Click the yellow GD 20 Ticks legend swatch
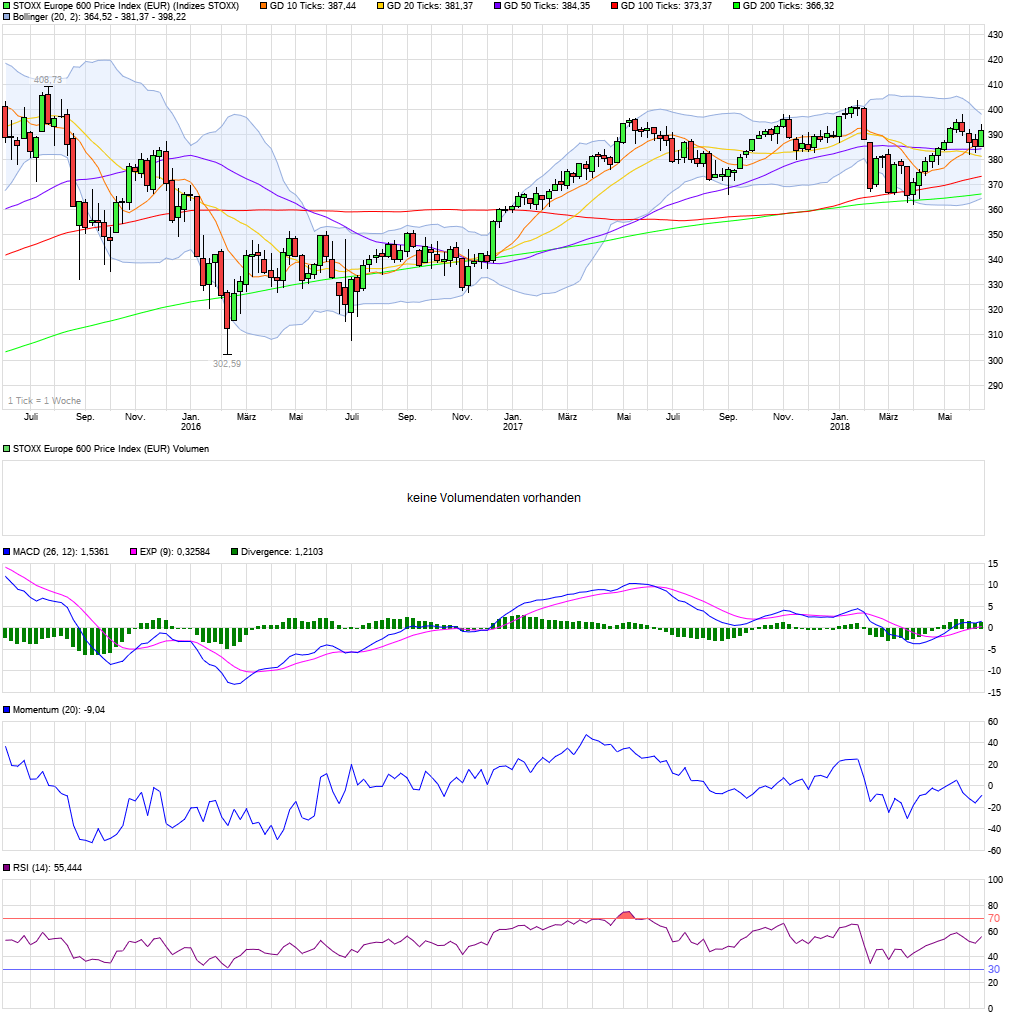The image size is (1025, 1019). click(x=380, y=6)
